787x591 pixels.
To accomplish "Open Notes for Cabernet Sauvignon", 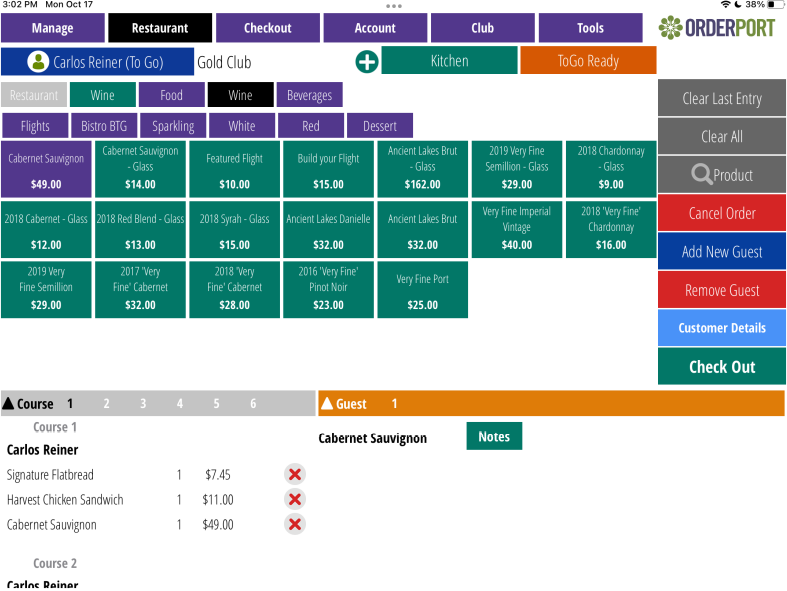I will point(494,436).
